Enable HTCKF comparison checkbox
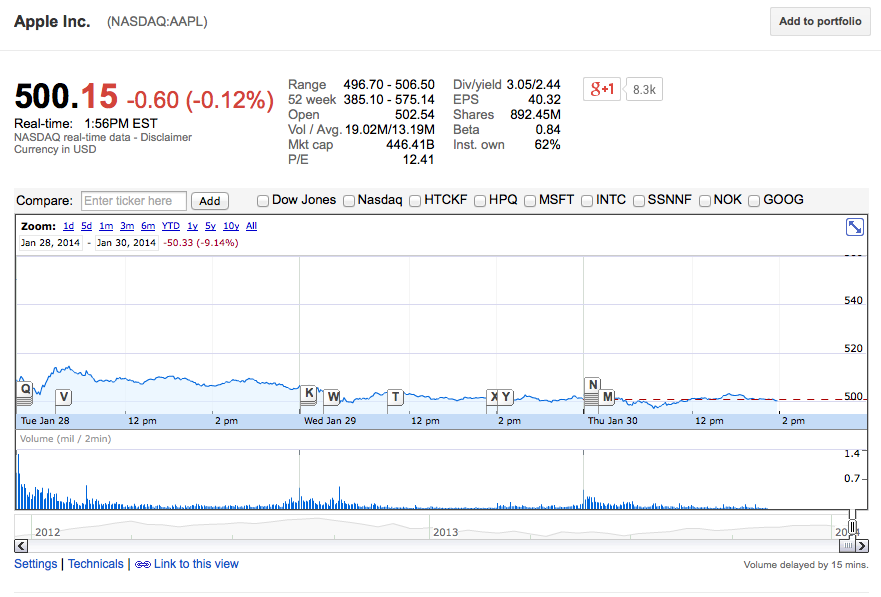 pos(415,200)
